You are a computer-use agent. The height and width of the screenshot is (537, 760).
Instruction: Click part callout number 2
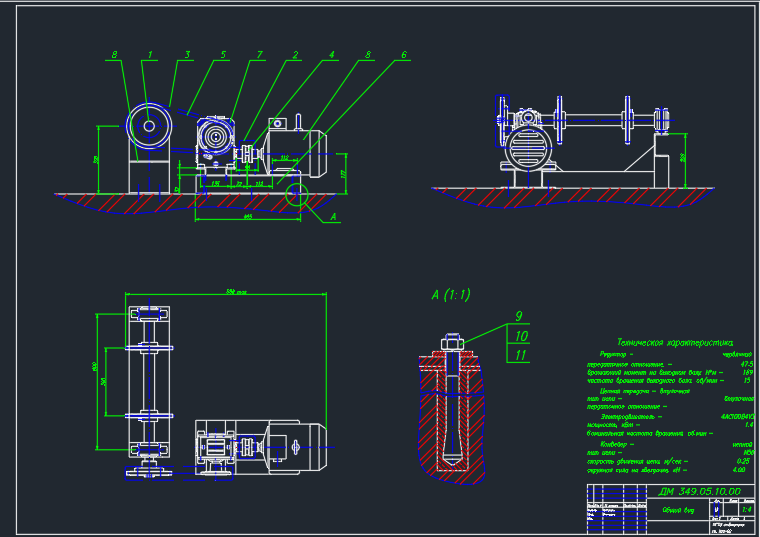[296, 54]
